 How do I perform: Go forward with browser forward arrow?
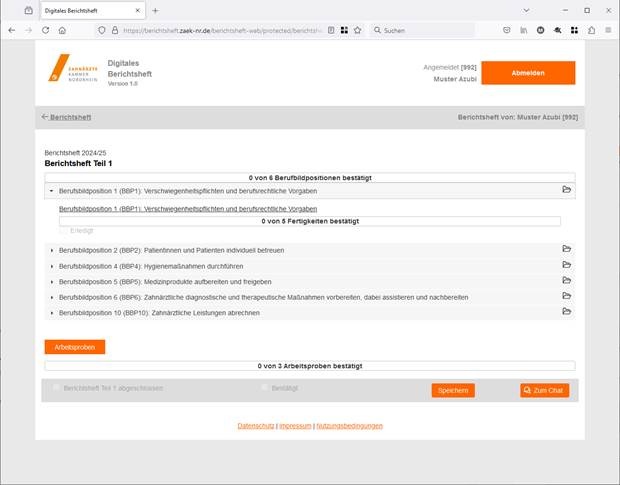click(x=28, y=30)
